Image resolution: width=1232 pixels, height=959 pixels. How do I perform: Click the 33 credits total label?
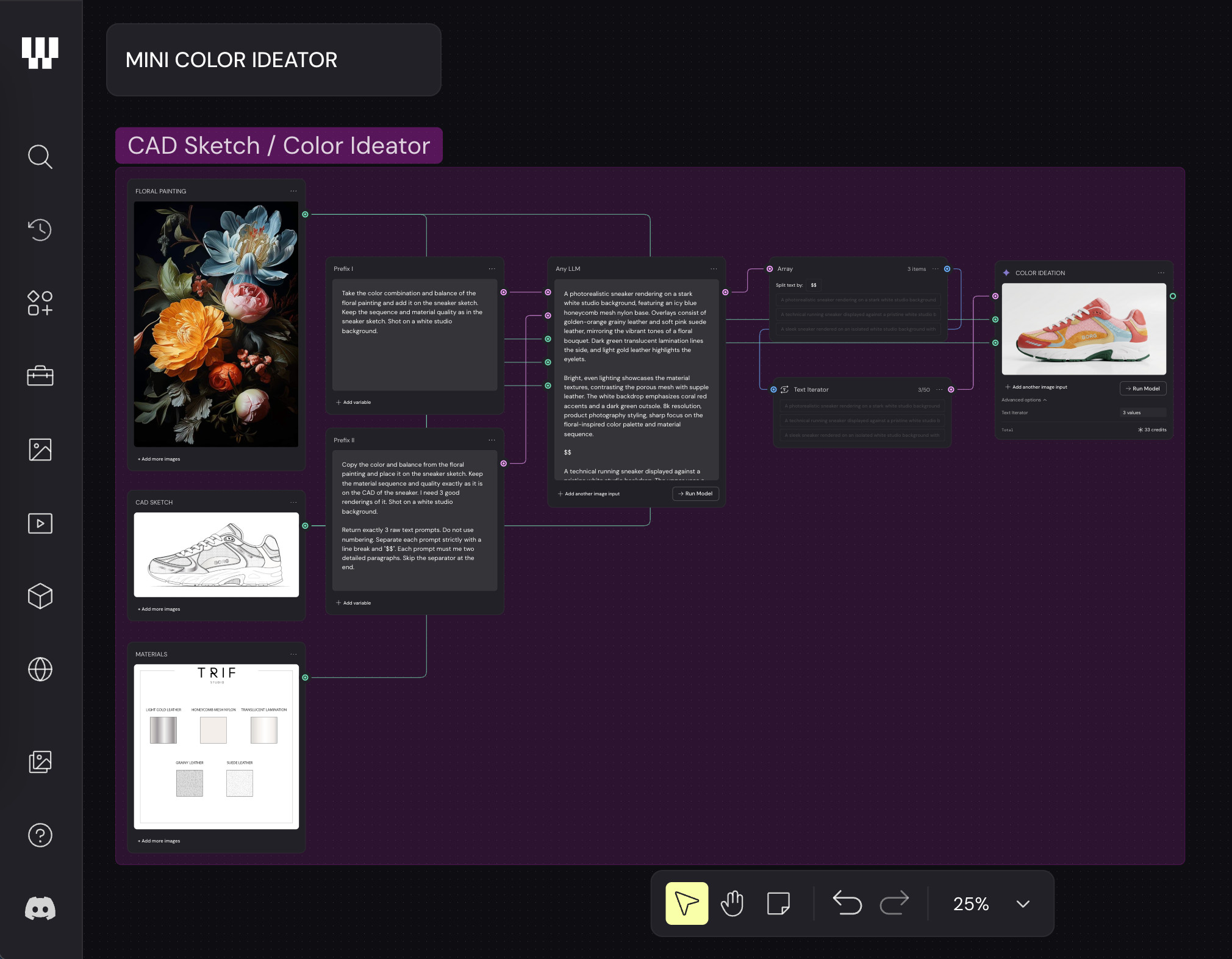coord(1151,429)
